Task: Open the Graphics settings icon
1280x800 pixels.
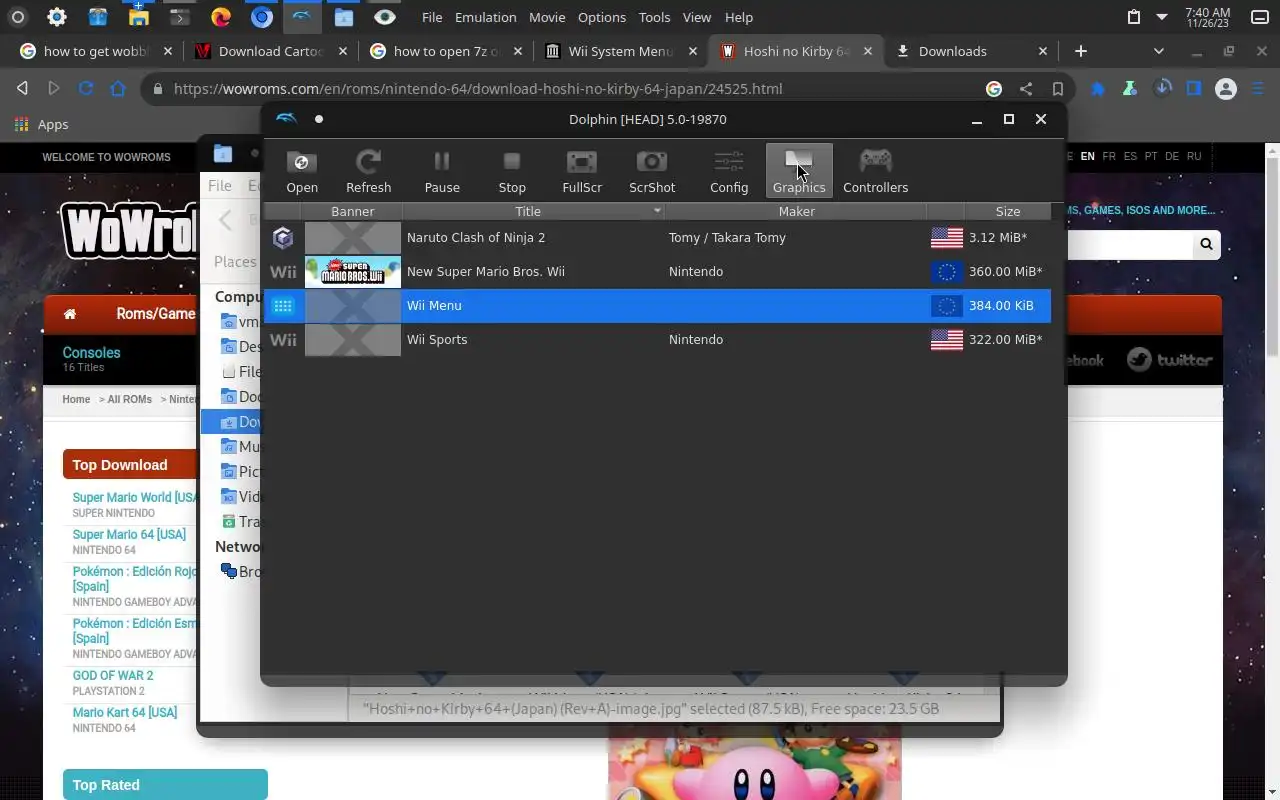Action: coord(799,170)
